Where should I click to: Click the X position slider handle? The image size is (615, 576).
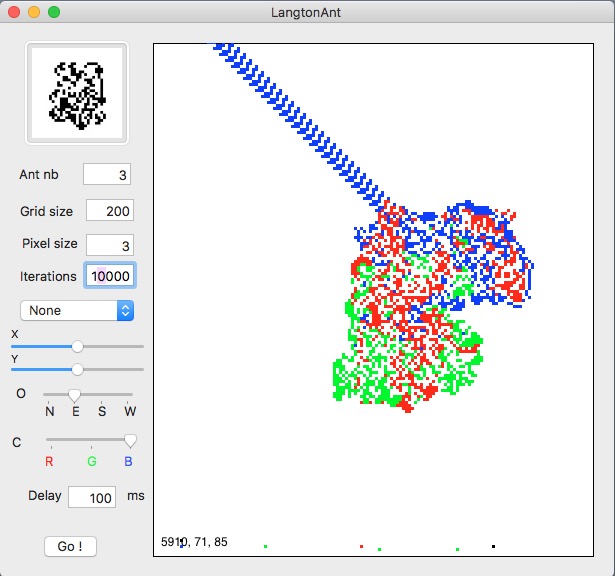[x=78, y=347]
